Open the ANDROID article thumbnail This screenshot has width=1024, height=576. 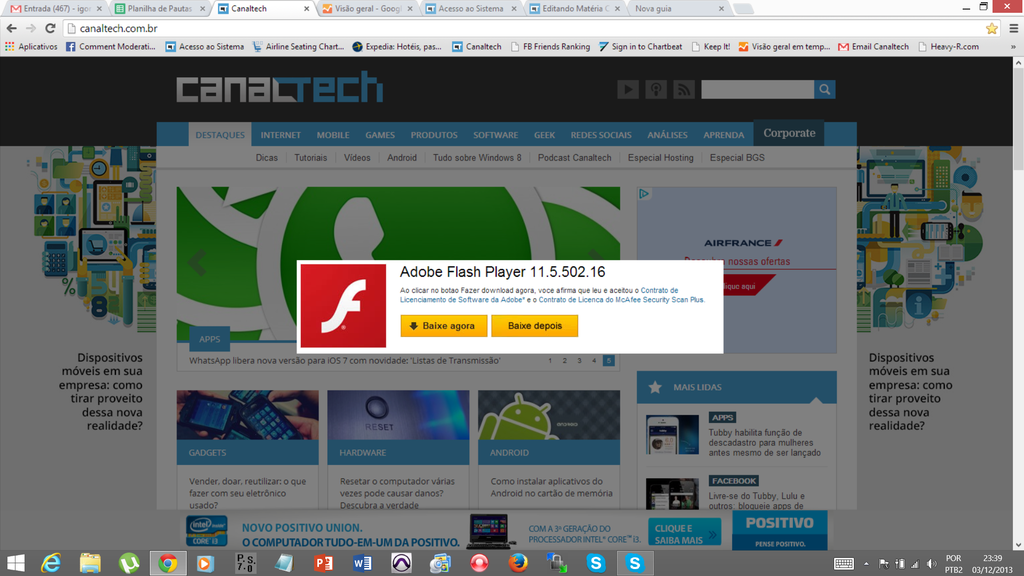point(549,415)
